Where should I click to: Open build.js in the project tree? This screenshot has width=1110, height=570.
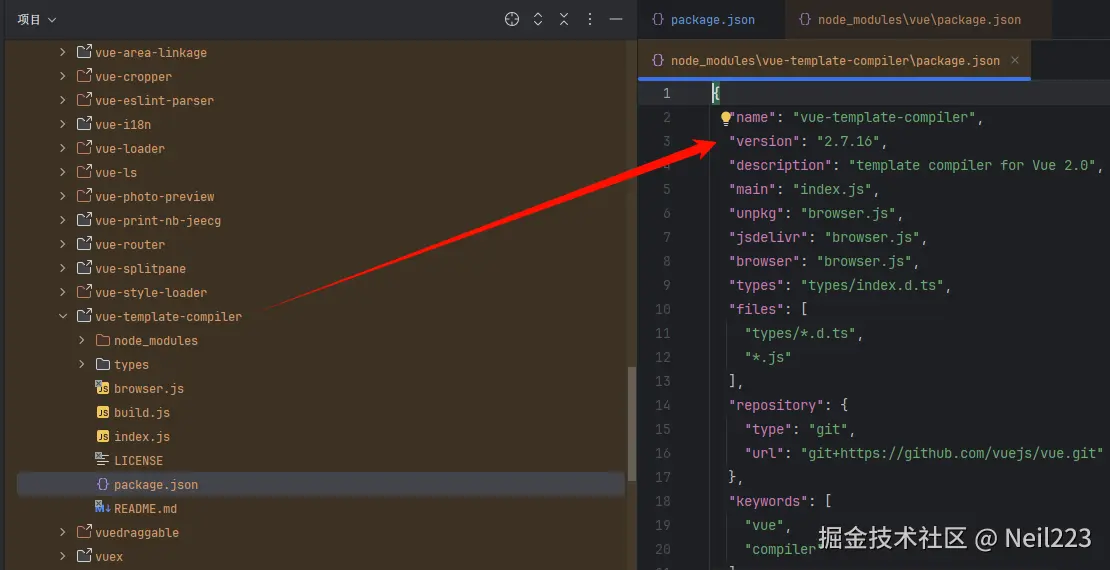(x=142, y=413)
